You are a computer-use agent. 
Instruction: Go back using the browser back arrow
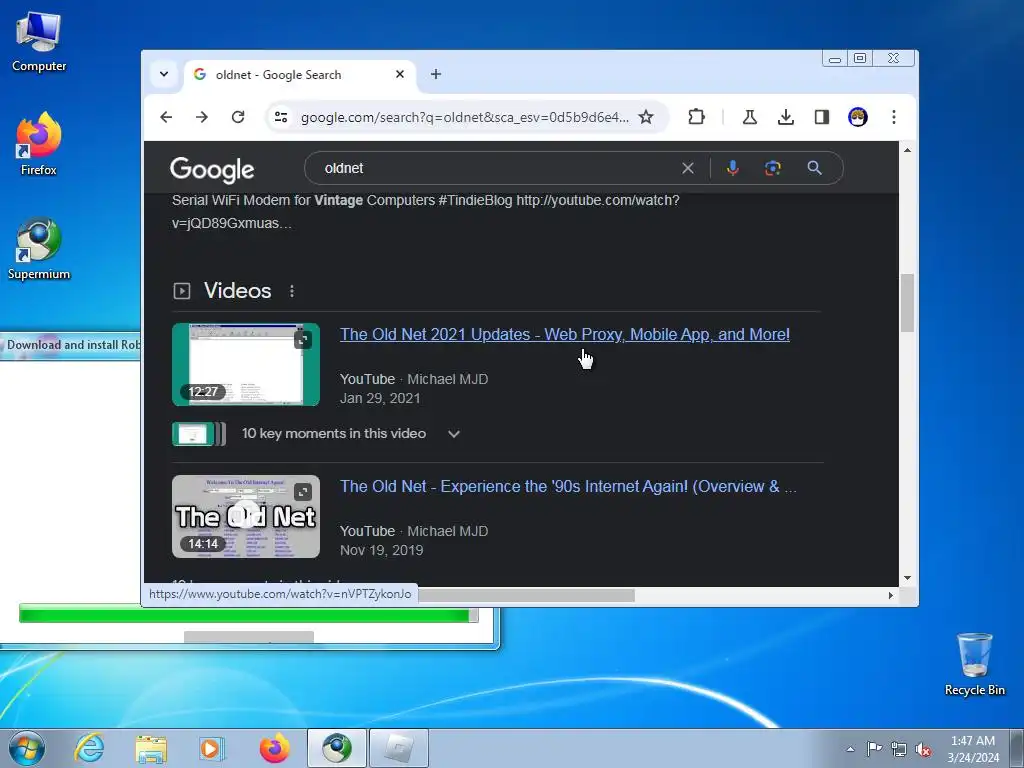pos(166,117)
